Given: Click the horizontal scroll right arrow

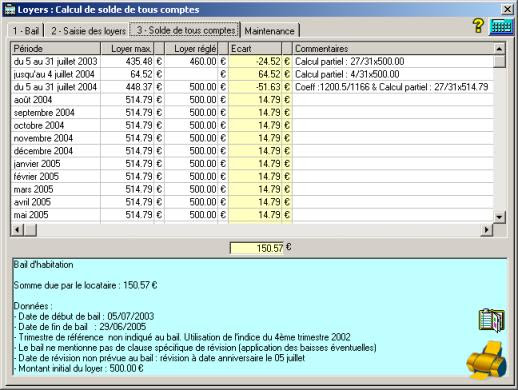Looking at the screenshot, I should coord(487,230).
